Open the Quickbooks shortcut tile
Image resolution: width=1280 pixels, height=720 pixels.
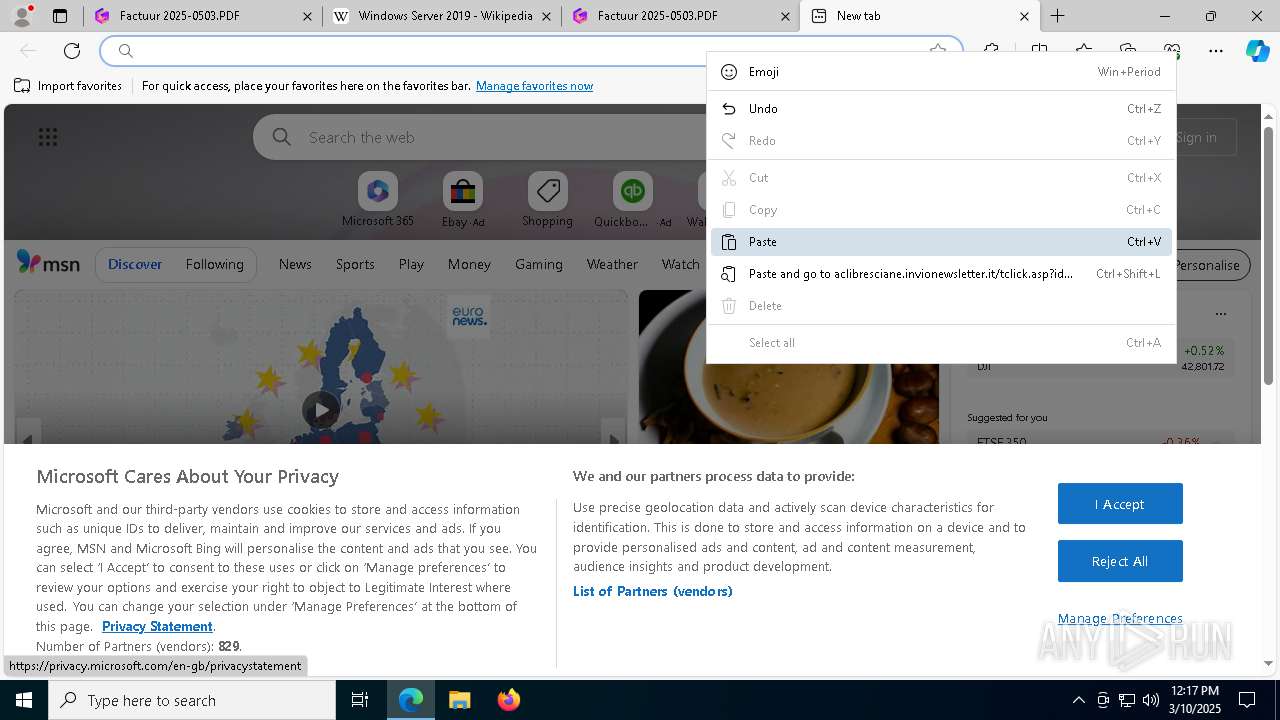[x=632, y=200]
